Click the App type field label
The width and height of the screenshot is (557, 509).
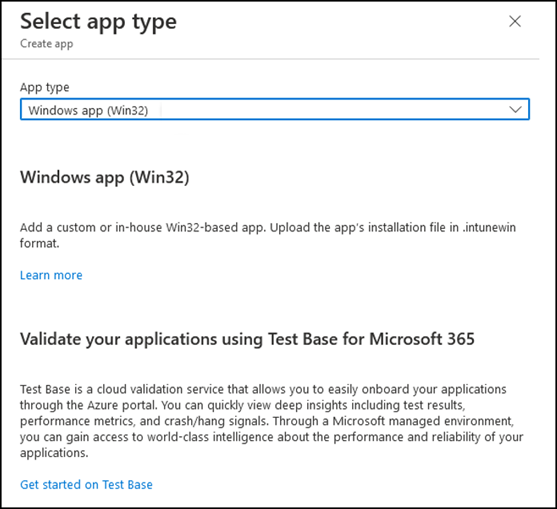(x=45, y=87)
